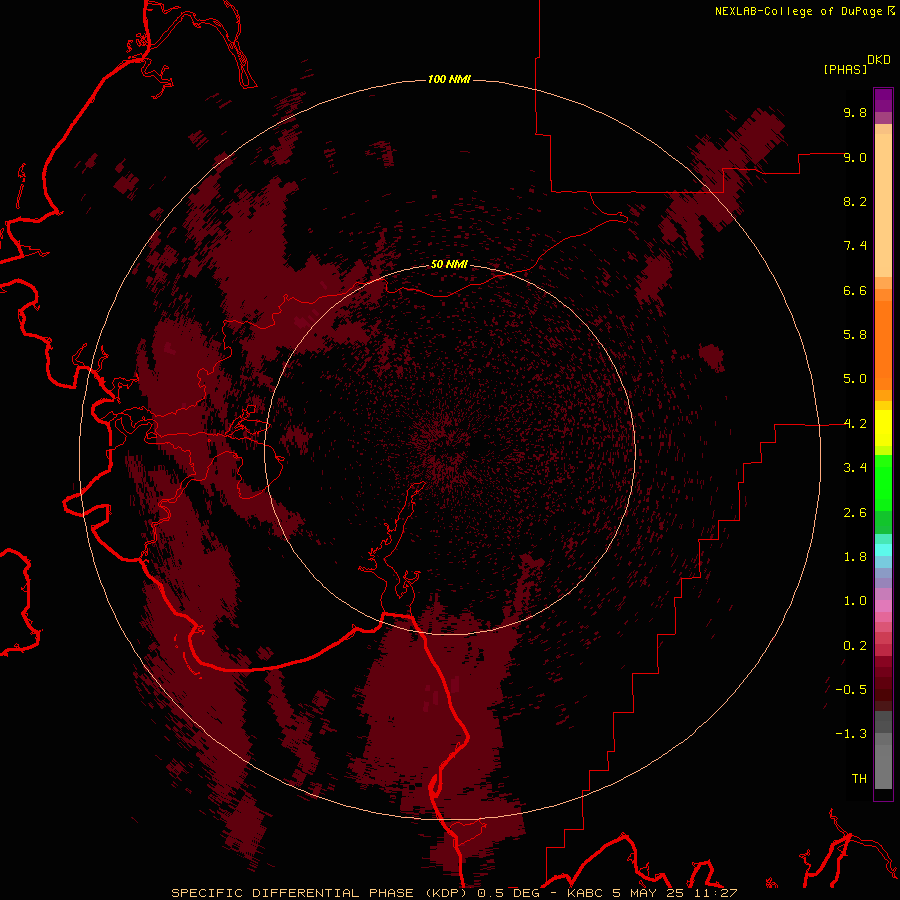Click the 3.4 legend value
Screen dimensions: 900x900
click(x=855, y=468)
